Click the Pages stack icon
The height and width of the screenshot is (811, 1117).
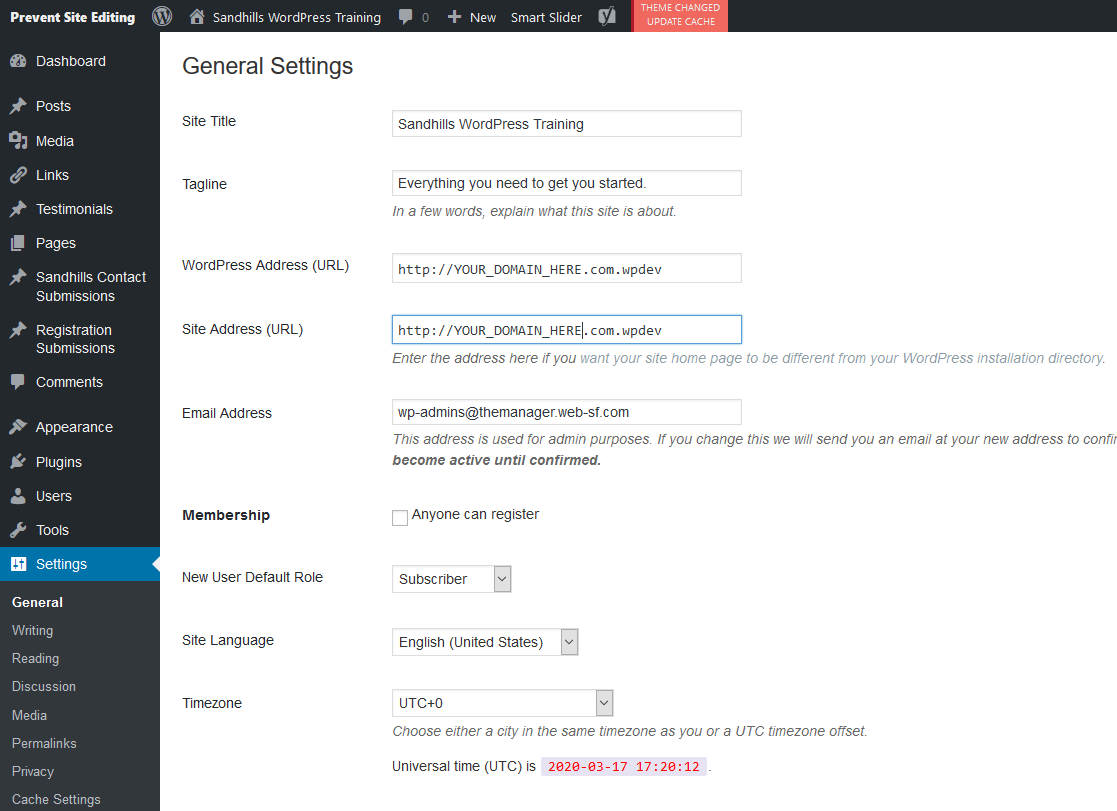[x=19, y=243]
